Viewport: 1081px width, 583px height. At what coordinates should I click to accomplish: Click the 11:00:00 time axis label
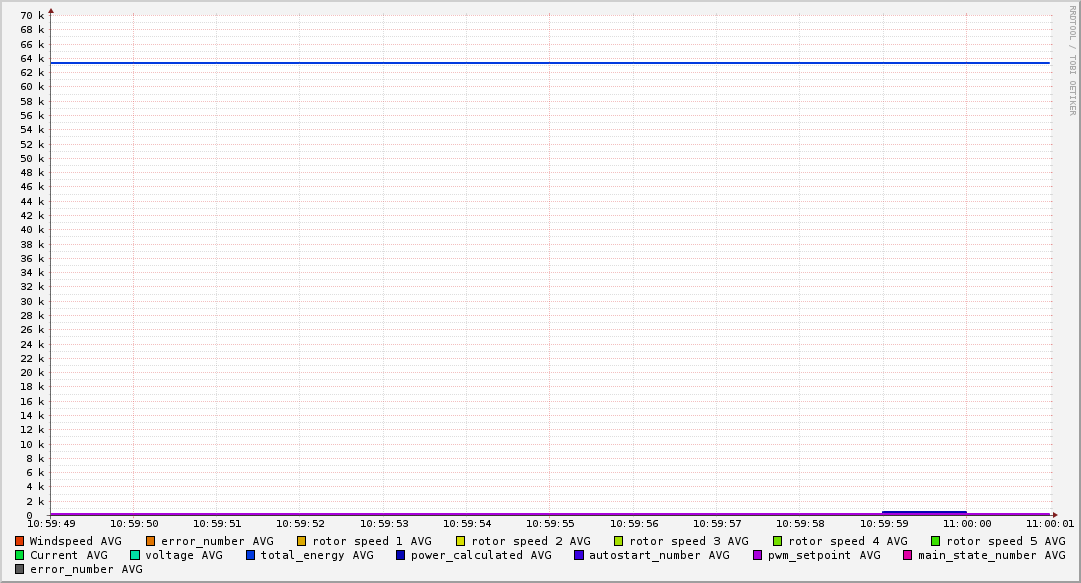(966, 523)
